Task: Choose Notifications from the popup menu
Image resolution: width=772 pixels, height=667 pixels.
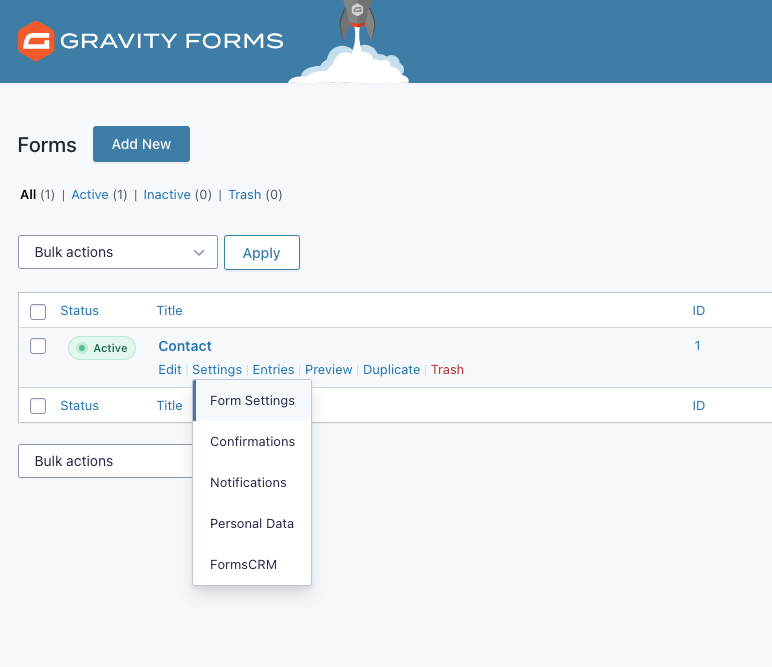Action: 252,482
